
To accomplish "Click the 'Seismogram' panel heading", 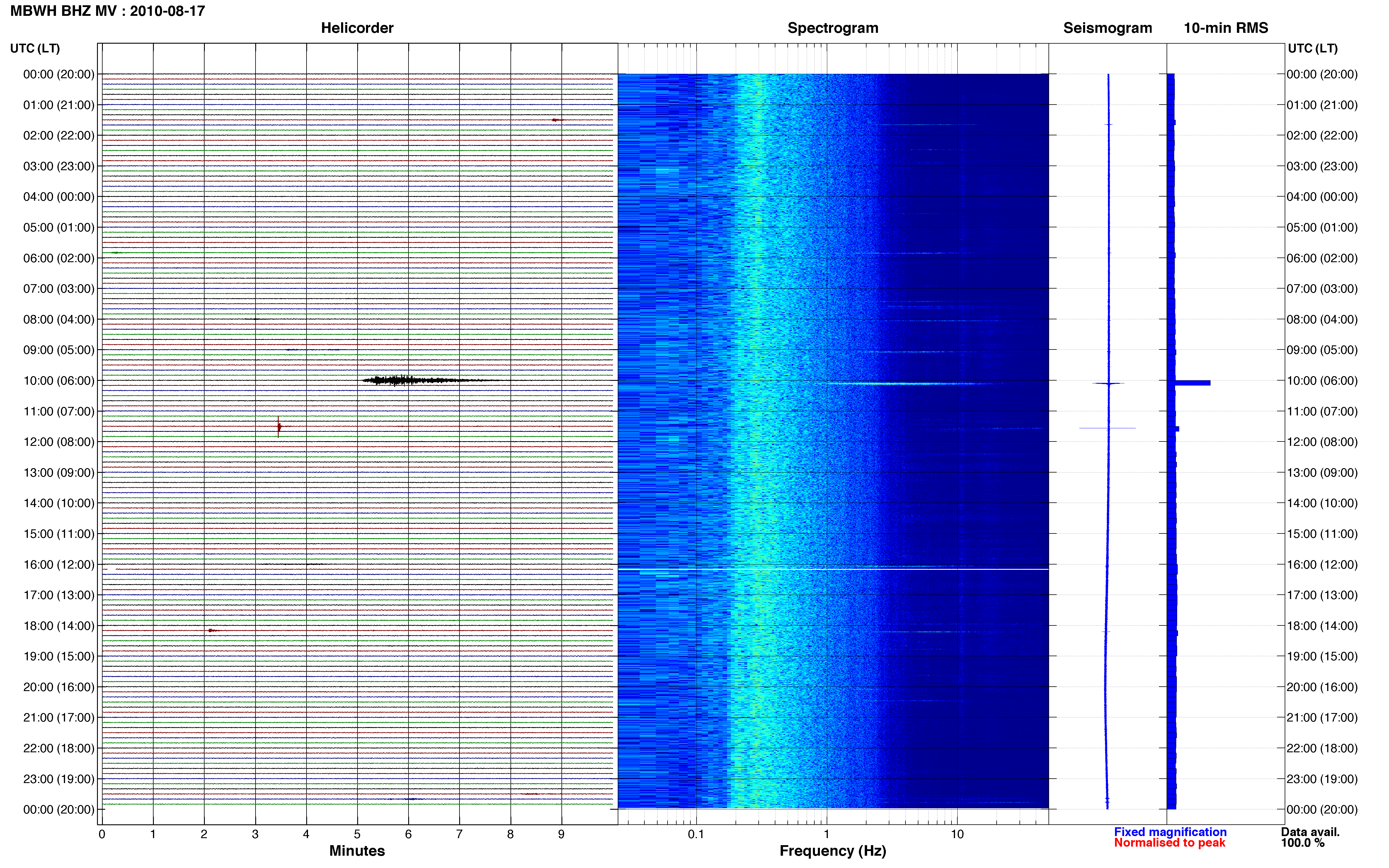I will coord(1108,28).
